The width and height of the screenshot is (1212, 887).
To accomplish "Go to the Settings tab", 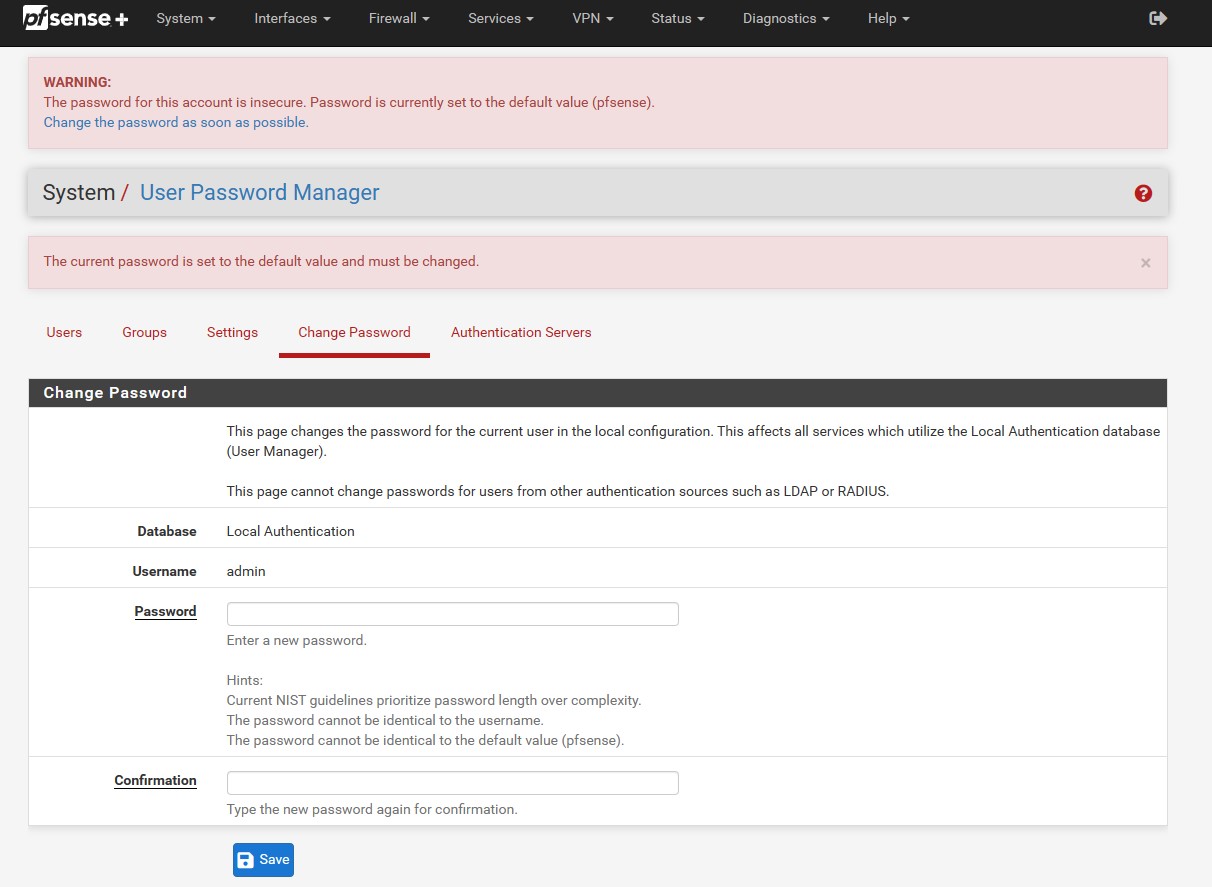I will tap(232, 332).
